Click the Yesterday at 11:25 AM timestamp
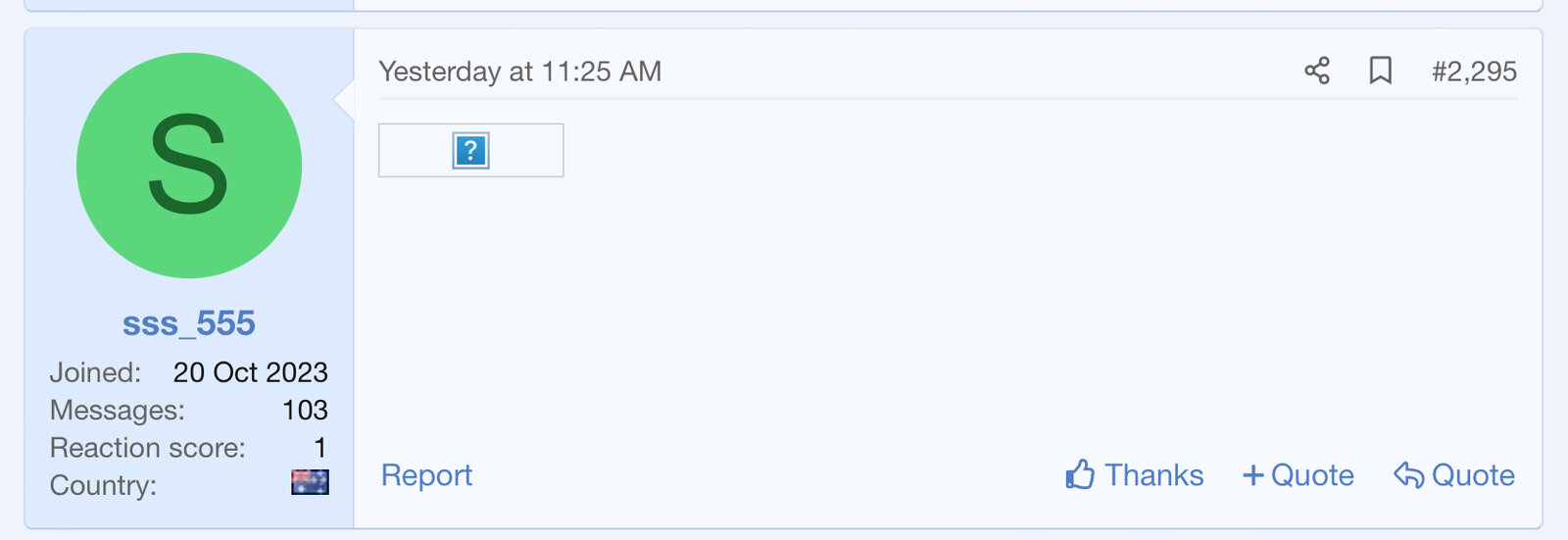This screenshot has width=1568, height=540. coord(519,72)
